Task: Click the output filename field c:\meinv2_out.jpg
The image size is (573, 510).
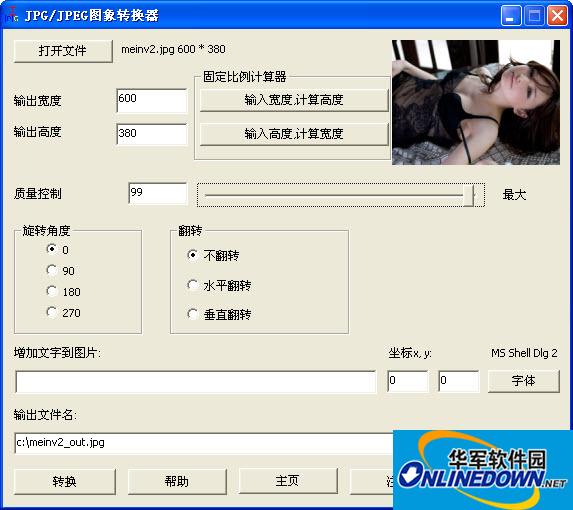Action: pyautogui.click(x=204, y=443)
